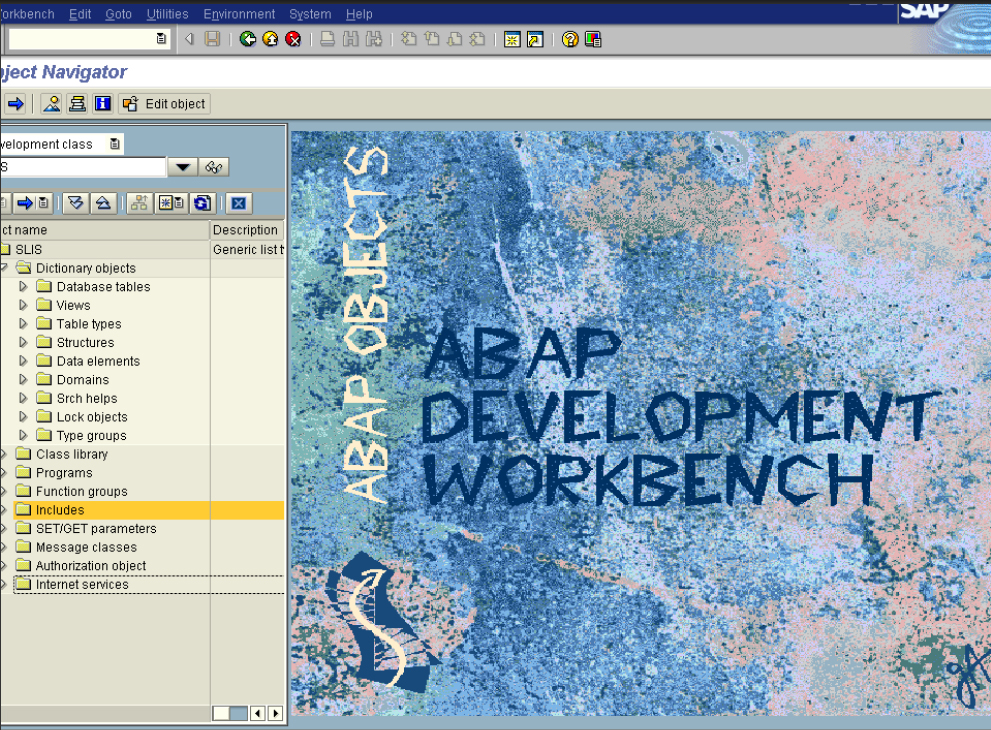Expand the Lock objects node
Viewport: 991px width, 730px height.
23,417
